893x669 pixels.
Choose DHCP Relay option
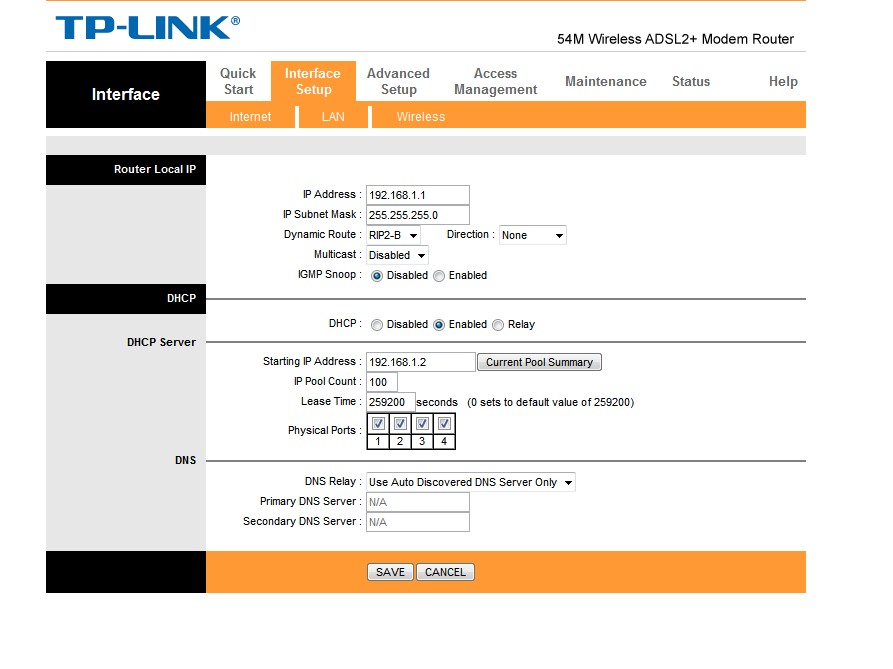pos(498,325)
